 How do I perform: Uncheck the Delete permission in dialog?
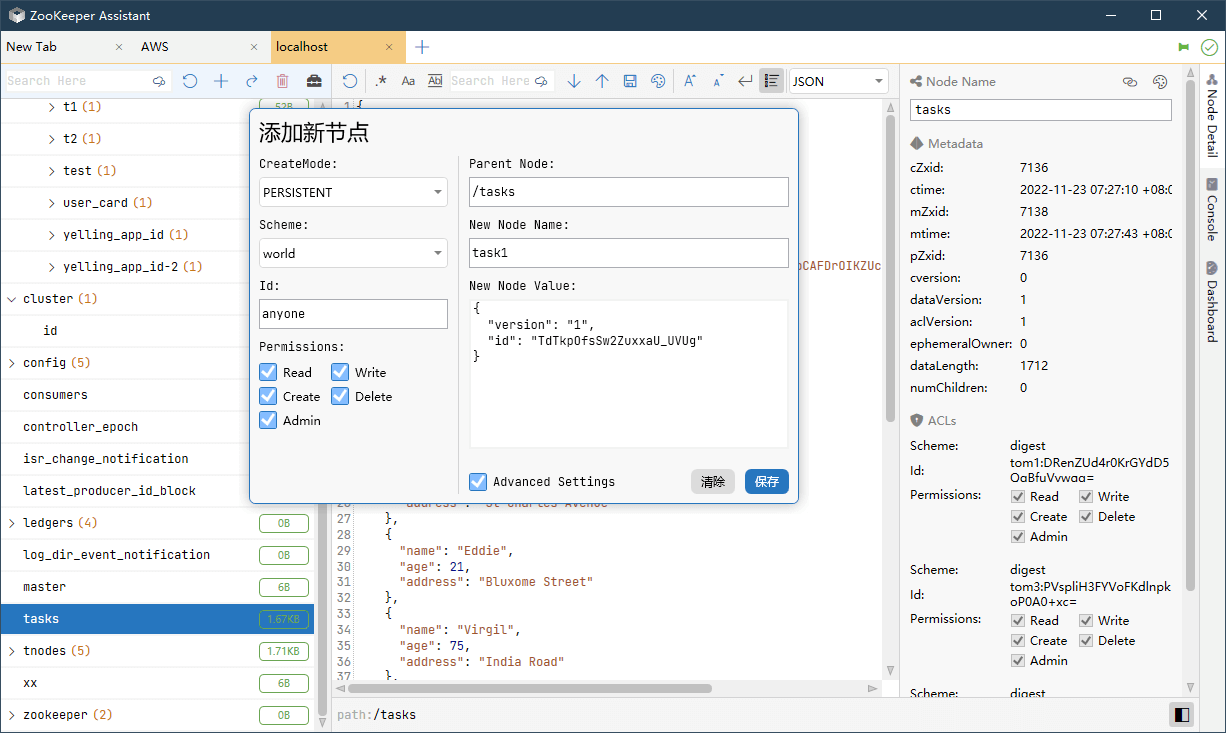tap(340, 396)
